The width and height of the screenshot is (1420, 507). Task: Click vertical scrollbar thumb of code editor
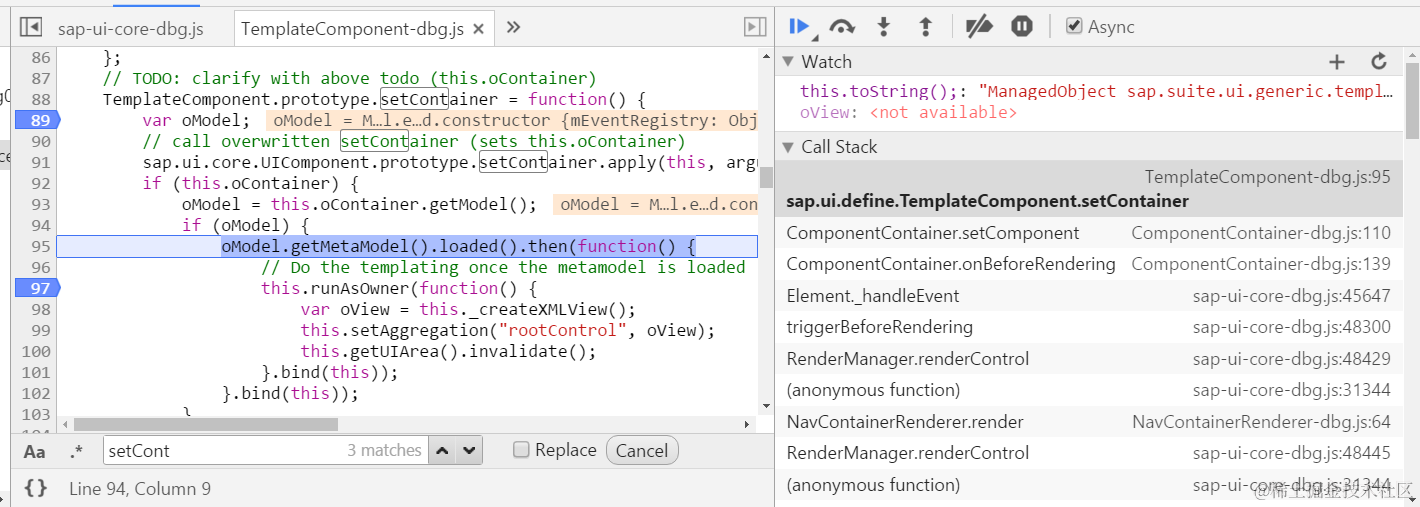click(x=766, y=177)
